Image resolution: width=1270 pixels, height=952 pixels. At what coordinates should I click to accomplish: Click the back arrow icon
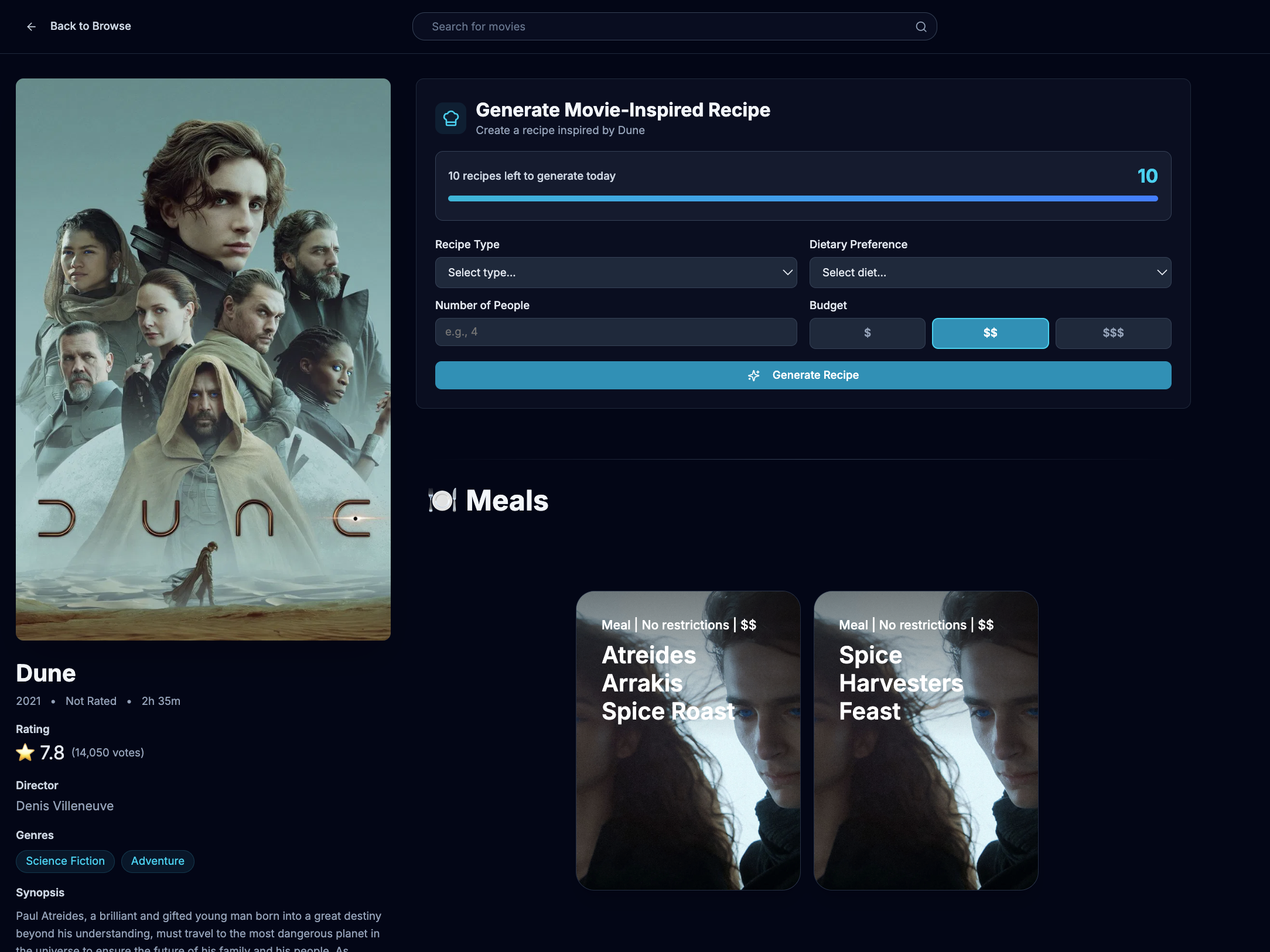(x=32, y=26)
